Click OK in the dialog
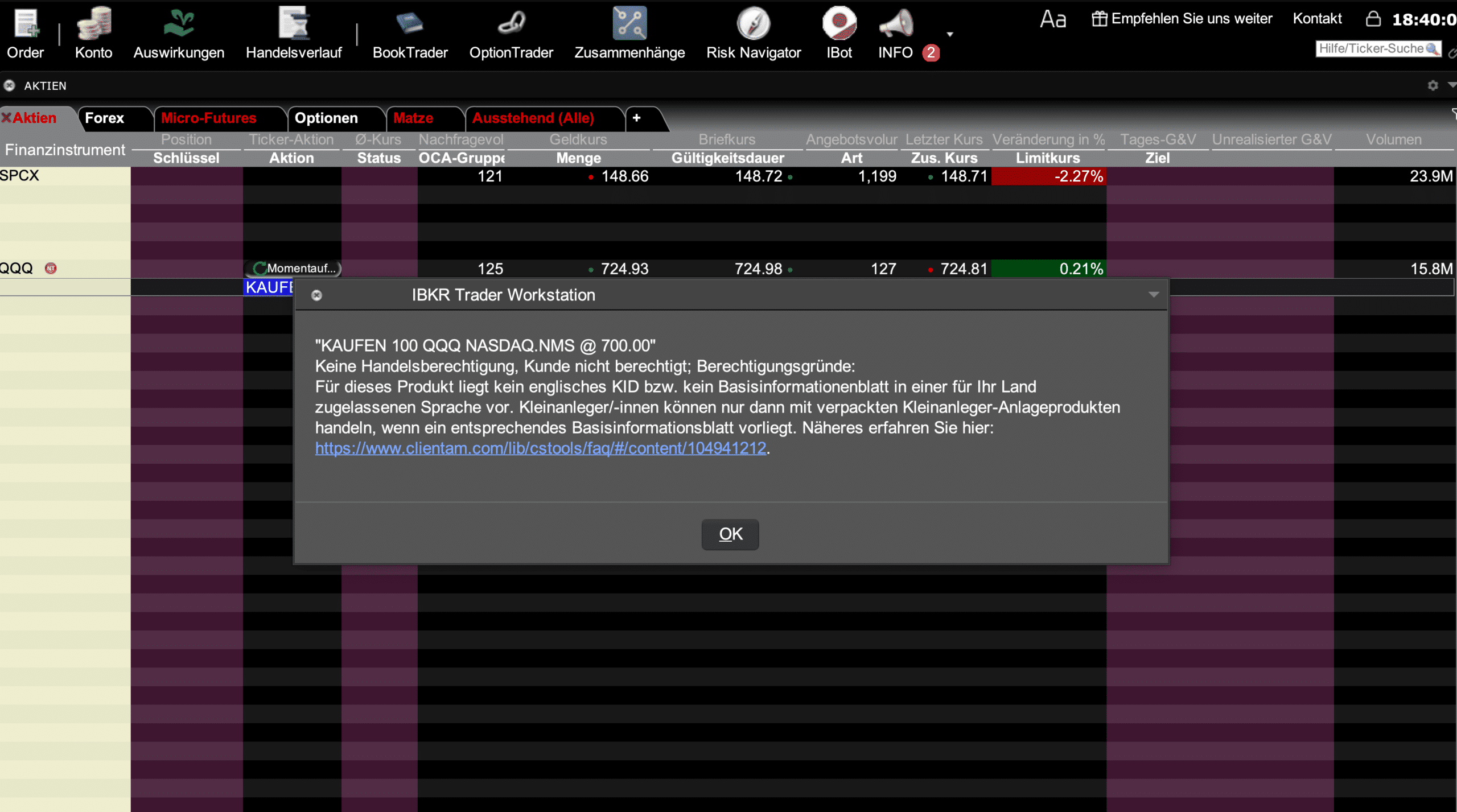The image size is (1457, 812). [730, 534]
